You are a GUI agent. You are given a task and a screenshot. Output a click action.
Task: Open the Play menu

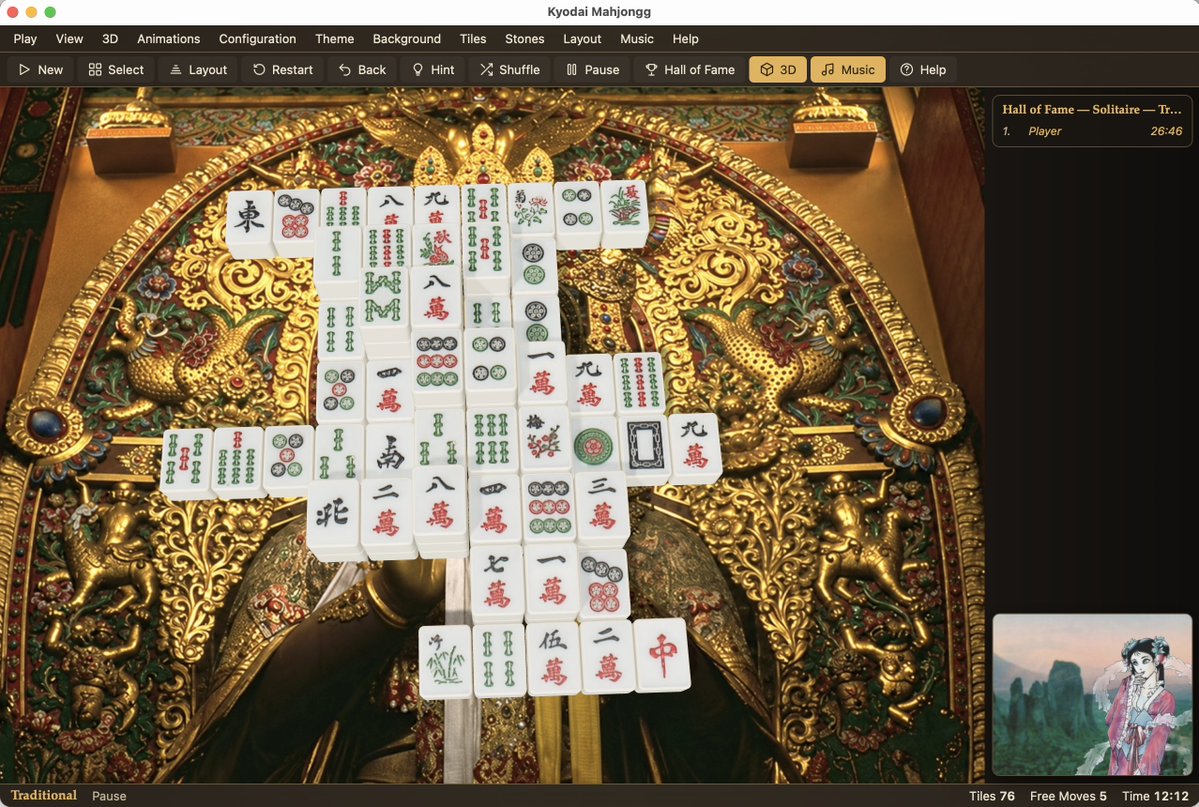click(25, 39)
